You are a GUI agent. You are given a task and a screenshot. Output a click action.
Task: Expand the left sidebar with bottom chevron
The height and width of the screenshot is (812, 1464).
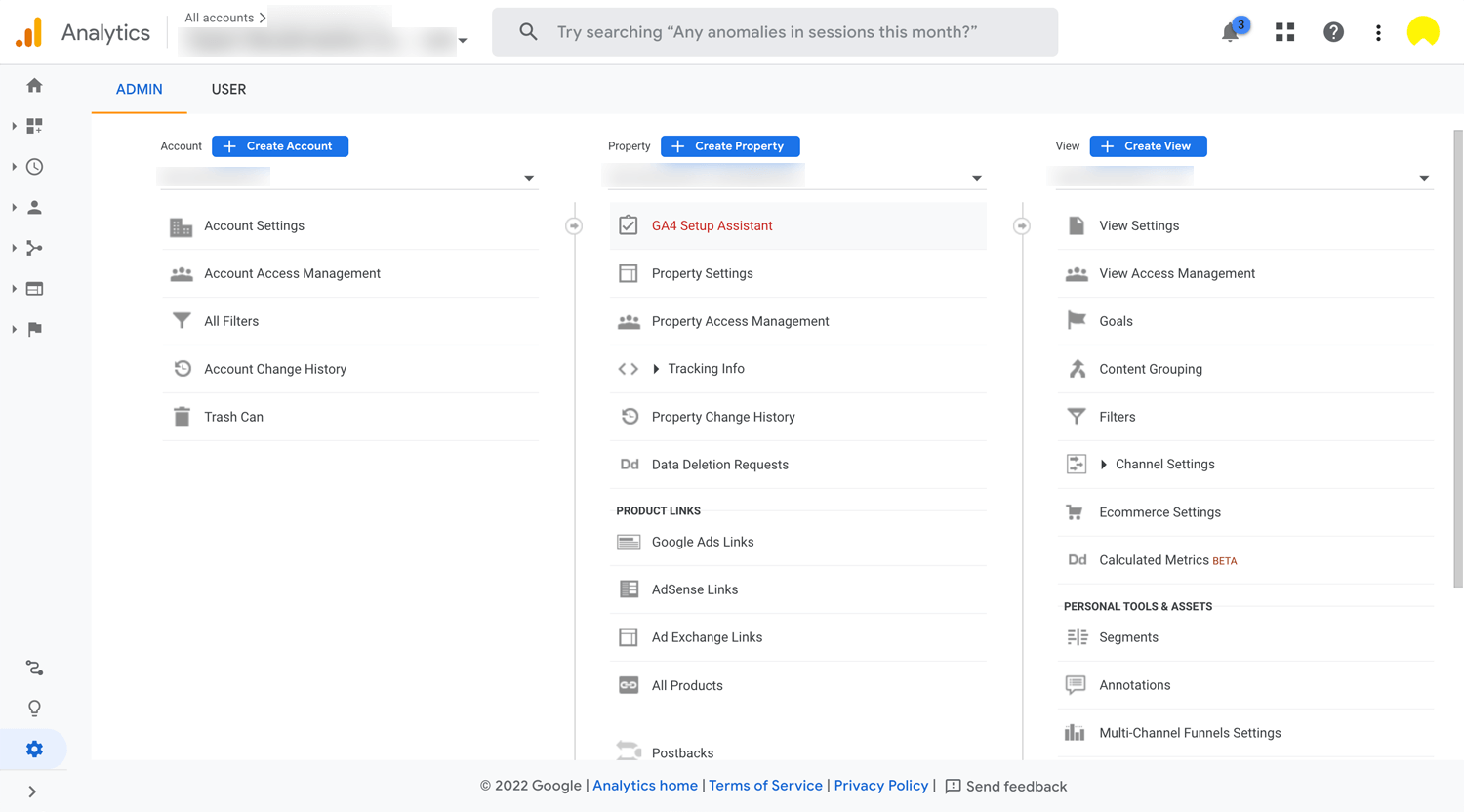pyautogui.click(x=32, y=792)
